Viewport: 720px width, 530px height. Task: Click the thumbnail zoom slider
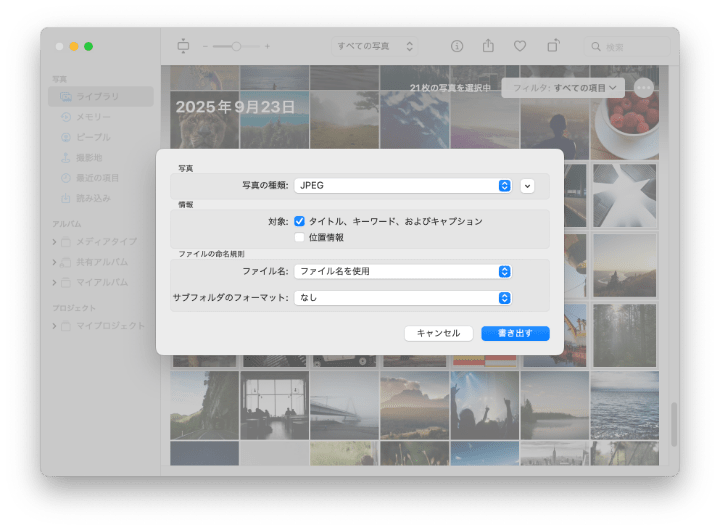236,46
